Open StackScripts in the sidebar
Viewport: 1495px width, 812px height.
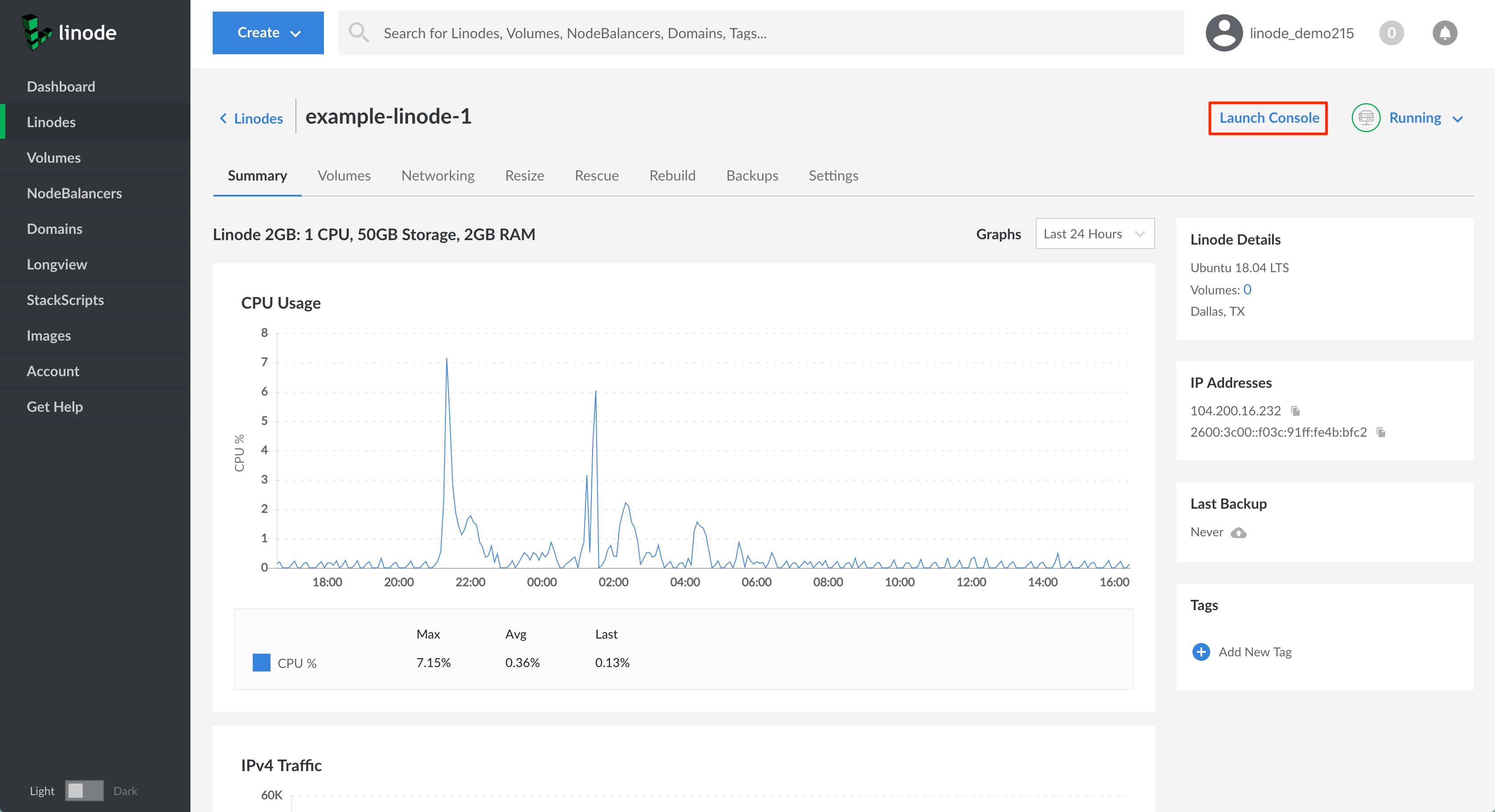65,300
